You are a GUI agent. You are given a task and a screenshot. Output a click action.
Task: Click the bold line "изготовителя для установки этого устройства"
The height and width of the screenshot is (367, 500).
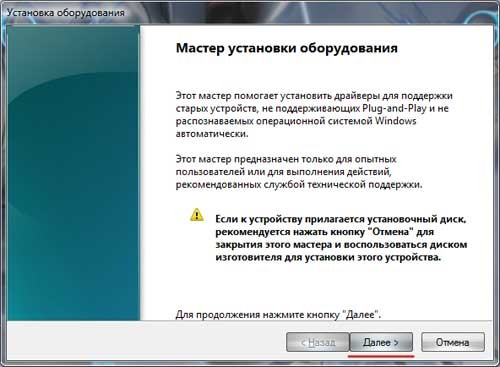[x=328, y=257]
